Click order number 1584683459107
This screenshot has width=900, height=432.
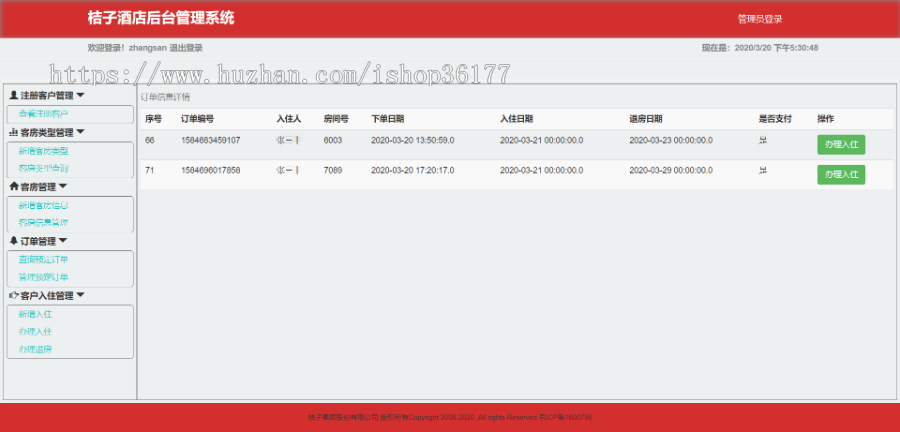211,140
